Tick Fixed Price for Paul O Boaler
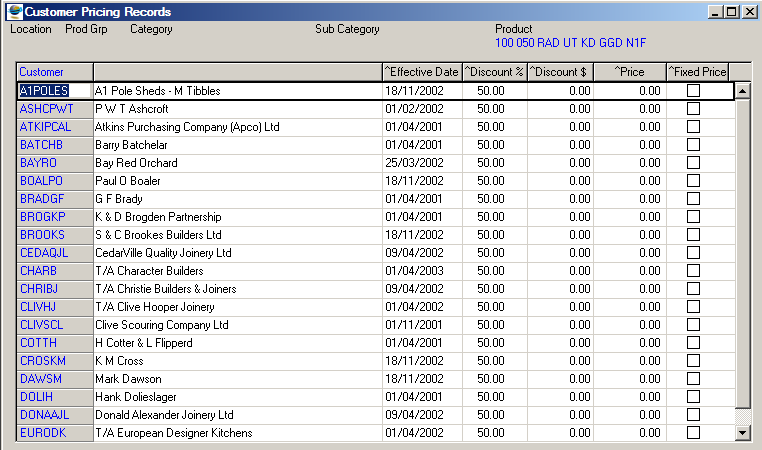 click(x=693, y=181)
